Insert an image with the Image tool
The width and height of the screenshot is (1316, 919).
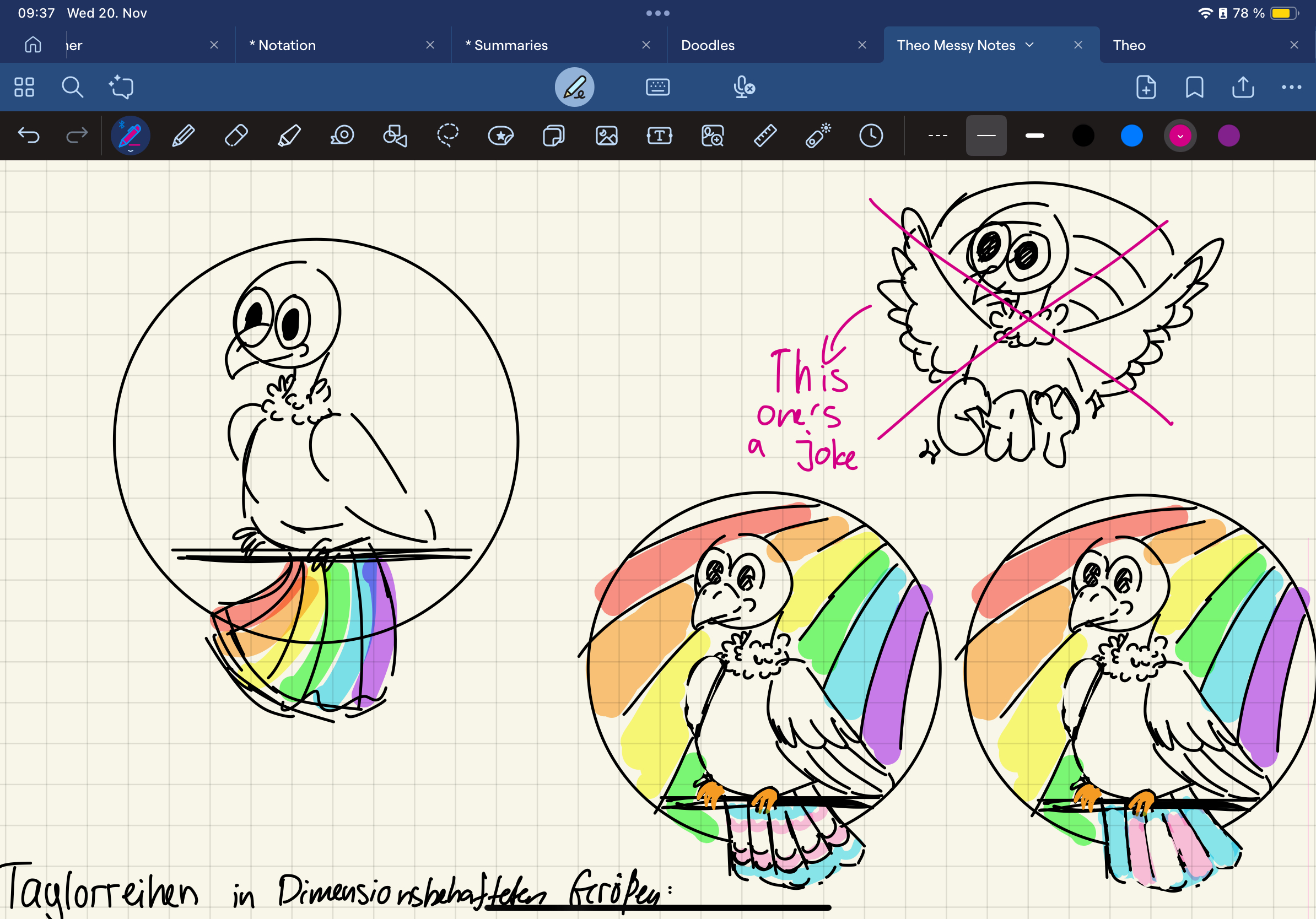(606, 136)
